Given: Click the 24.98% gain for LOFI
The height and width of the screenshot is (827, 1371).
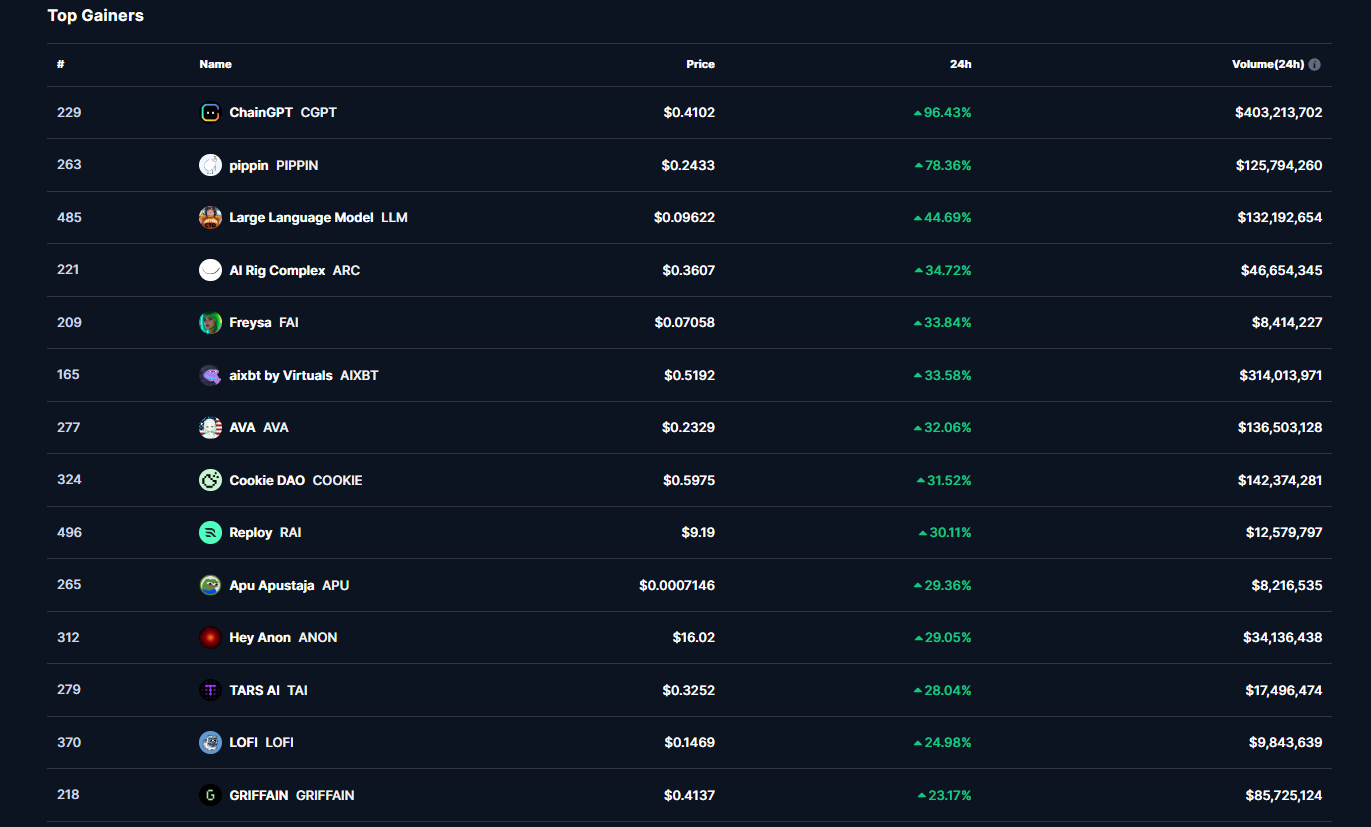Looking at the screenshot, I should 942,743.
